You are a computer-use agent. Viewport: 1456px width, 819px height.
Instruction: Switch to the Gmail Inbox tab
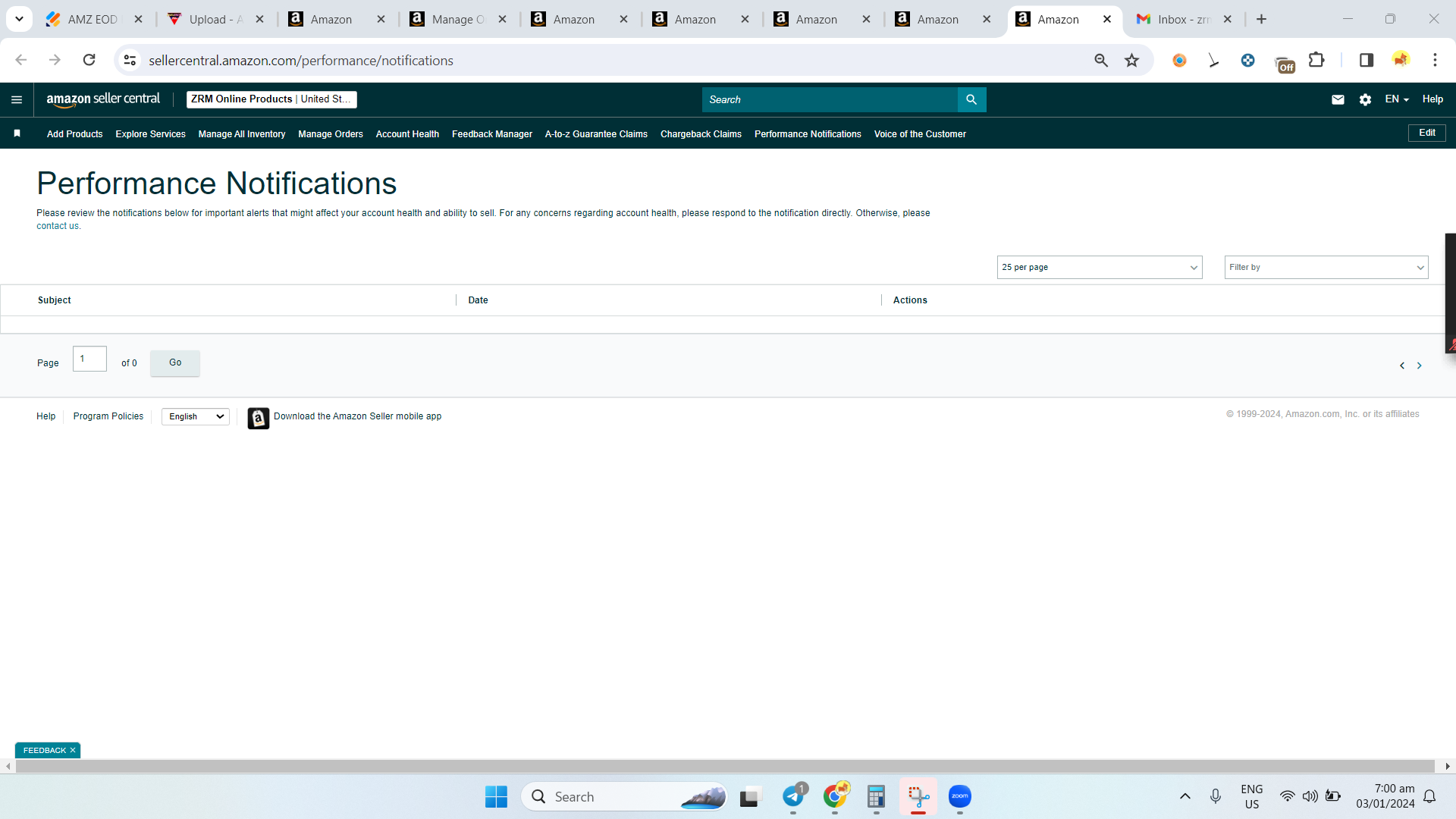click(x=1183, y=20)
